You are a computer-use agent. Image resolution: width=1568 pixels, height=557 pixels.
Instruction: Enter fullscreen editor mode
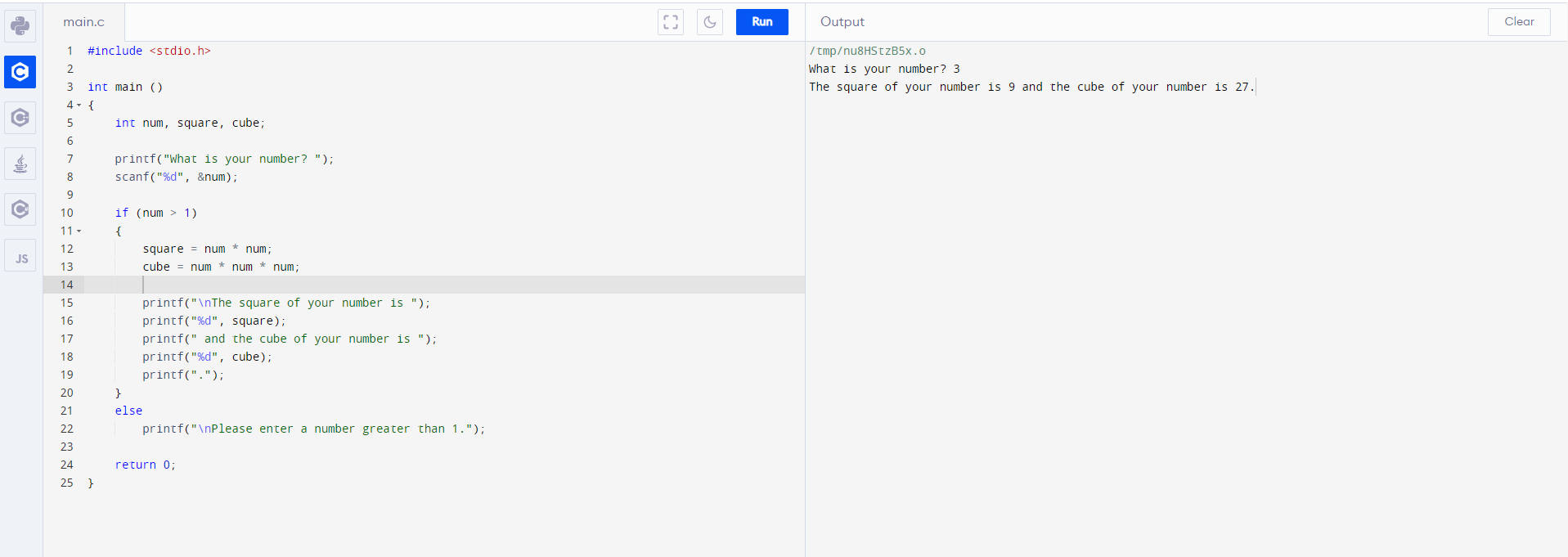[x=671, y=22]
